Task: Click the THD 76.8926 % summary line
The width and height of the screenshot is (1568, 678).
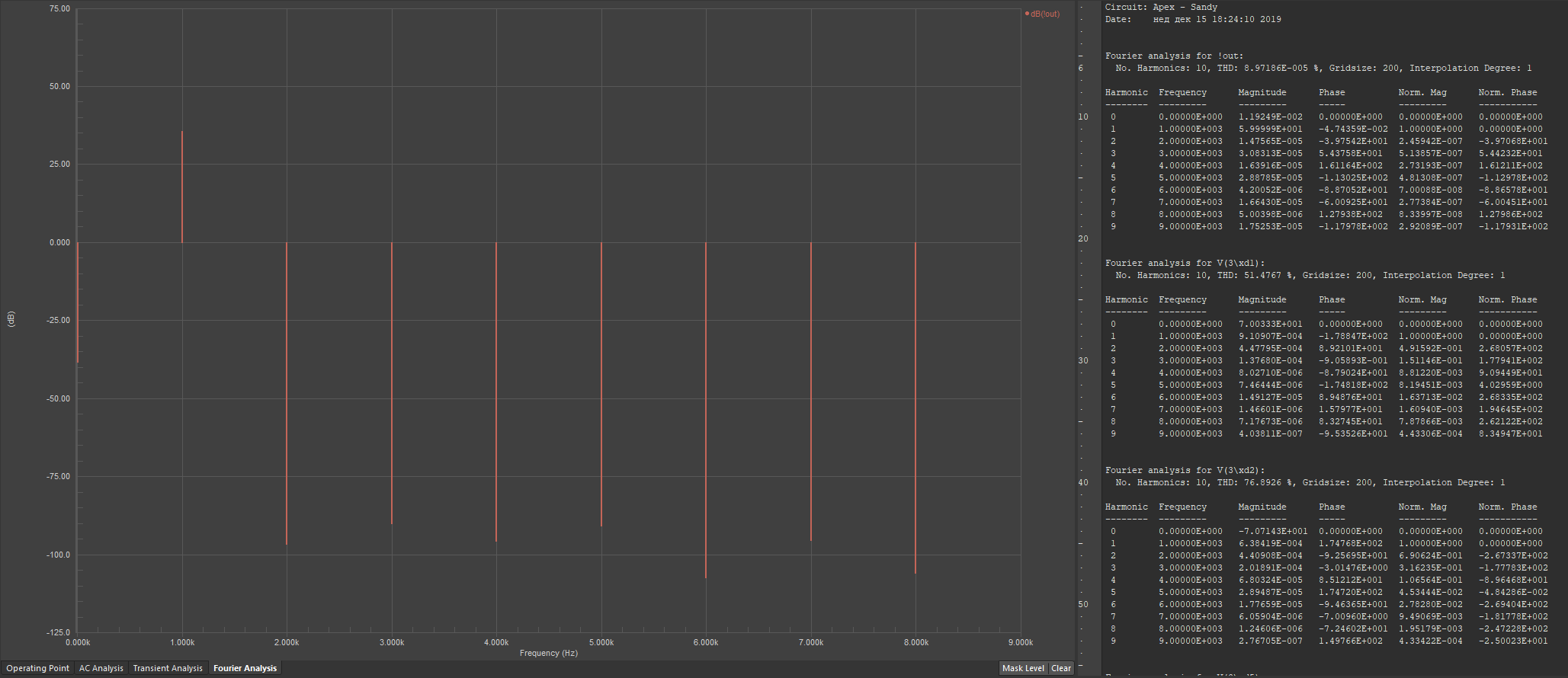Action: (1310, 482)
